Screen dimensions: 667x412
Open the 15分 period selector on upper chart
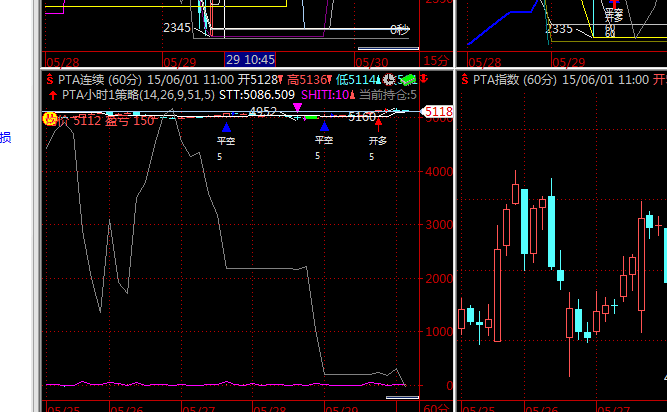[x=435, y=61]
